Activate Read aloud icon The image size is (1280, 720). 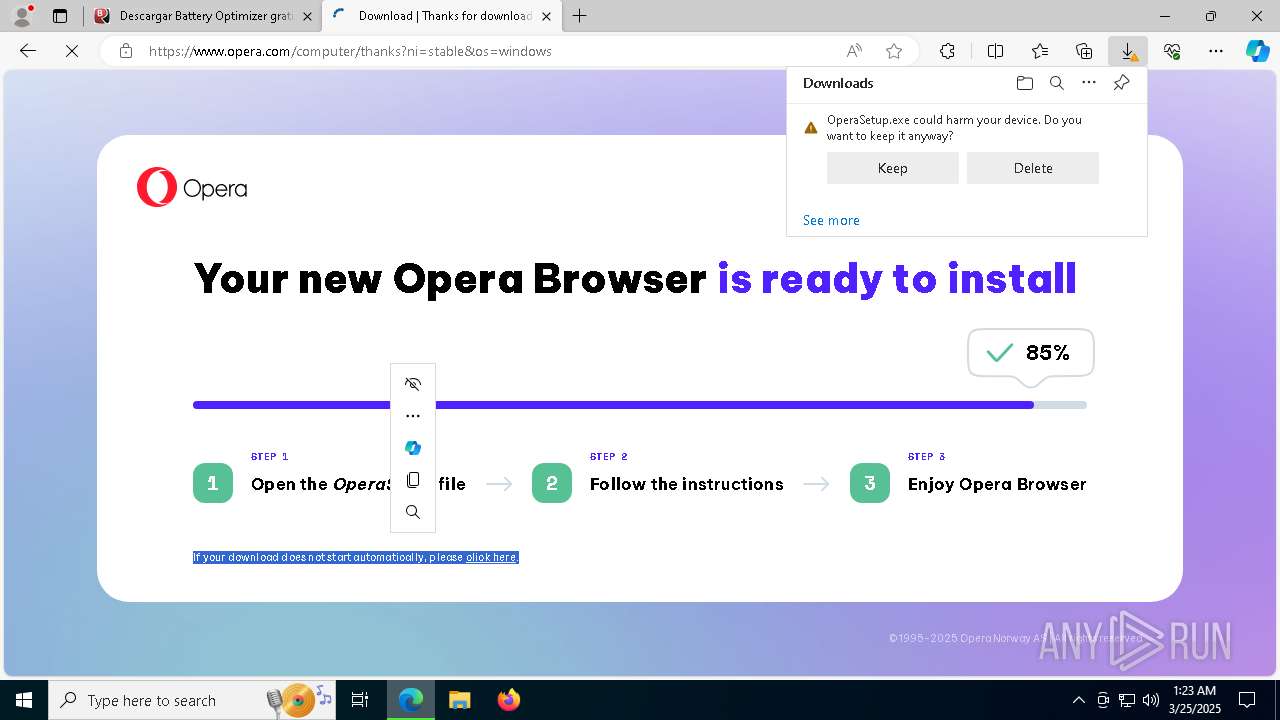point(854,51)
